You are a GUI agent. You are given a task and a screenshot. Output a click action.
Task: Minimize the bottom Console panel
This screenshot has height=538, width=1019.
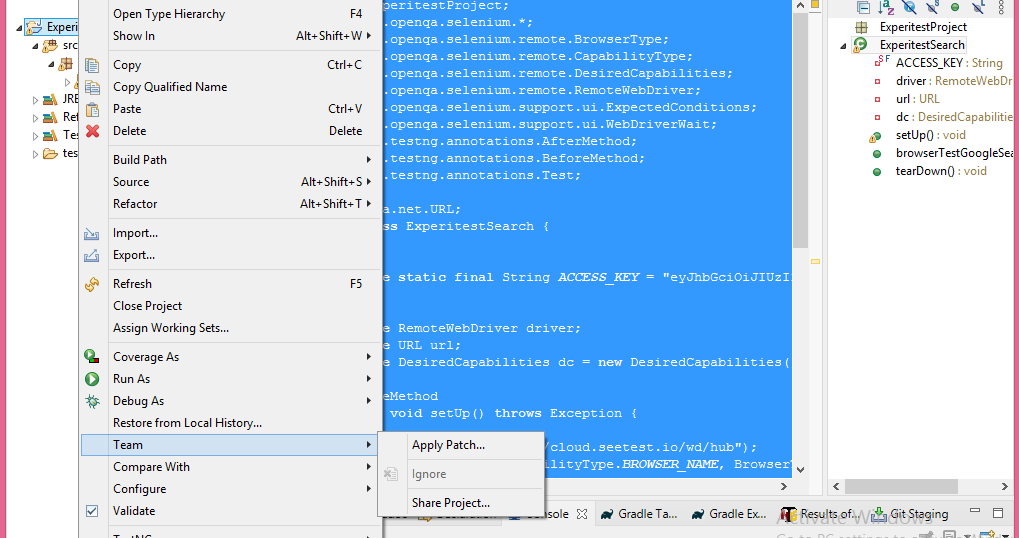[975, 512]
